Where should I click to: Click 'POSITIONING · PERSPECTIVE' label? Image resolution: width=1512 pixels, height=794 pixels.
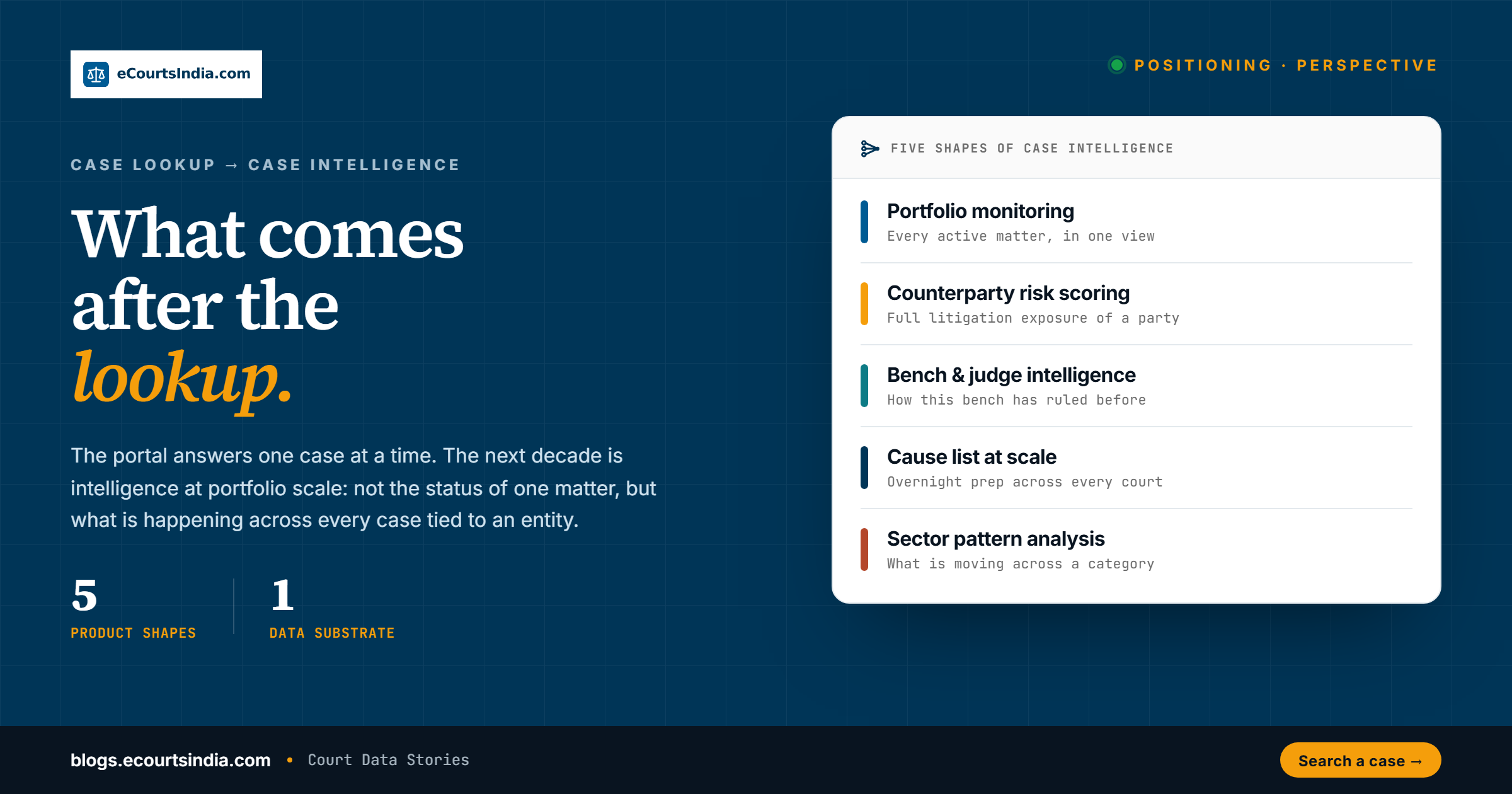tap(1285, 66)
